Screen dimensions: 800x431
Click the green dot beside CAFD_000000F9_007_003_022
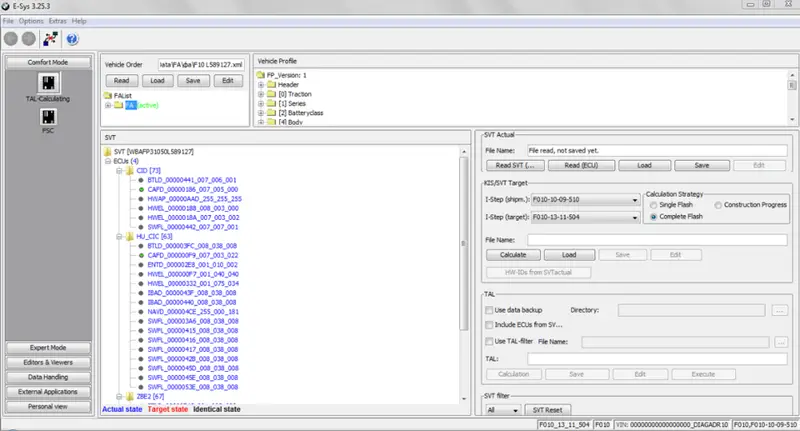tap(141, 255)
